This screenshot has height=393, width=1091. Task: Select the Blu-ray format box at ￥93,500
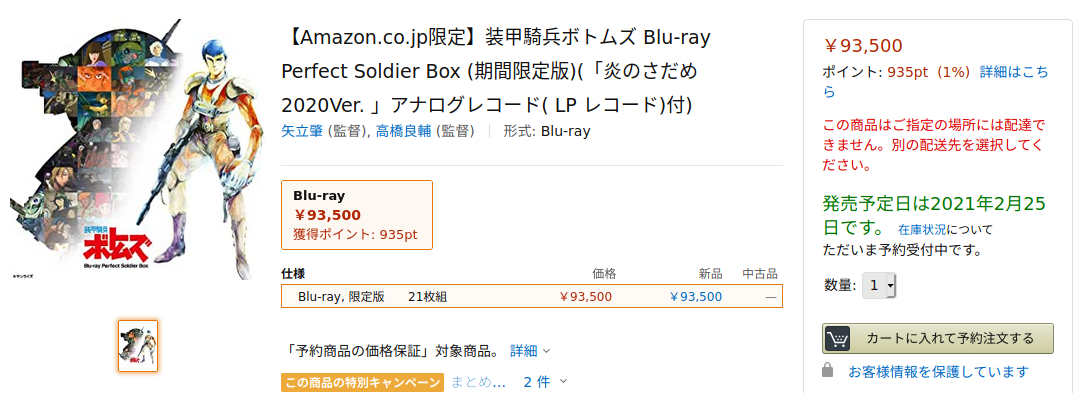357,215
